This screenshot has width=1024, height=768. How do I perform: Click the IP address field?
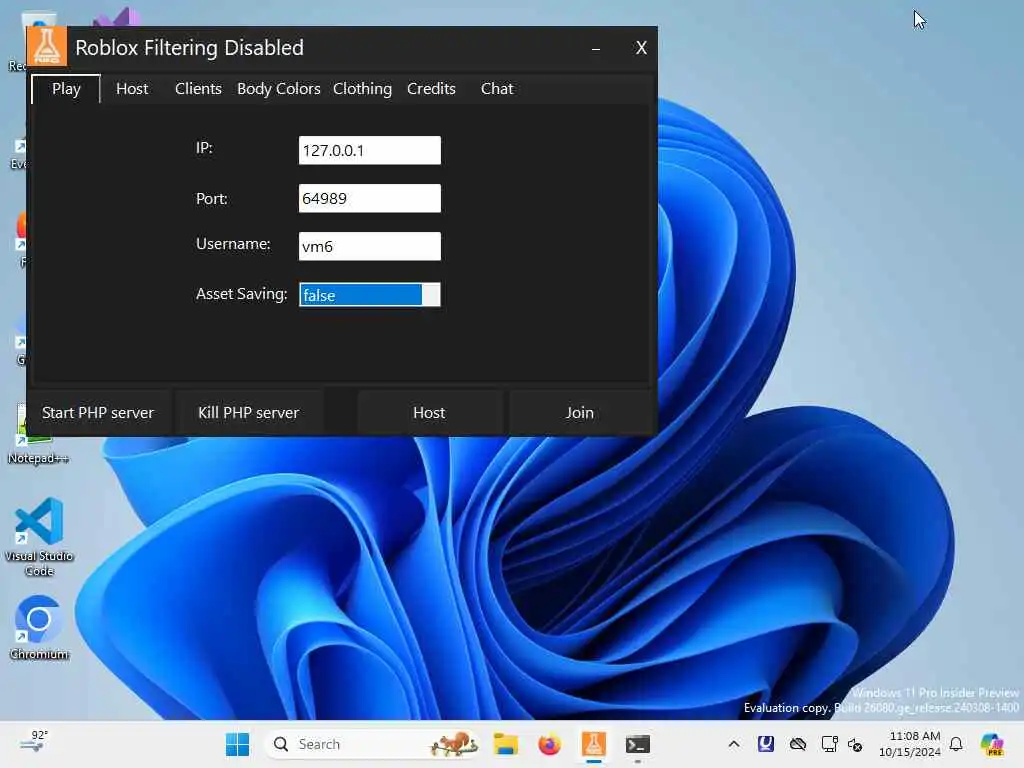pyautogui.click(x=370, y=150)
